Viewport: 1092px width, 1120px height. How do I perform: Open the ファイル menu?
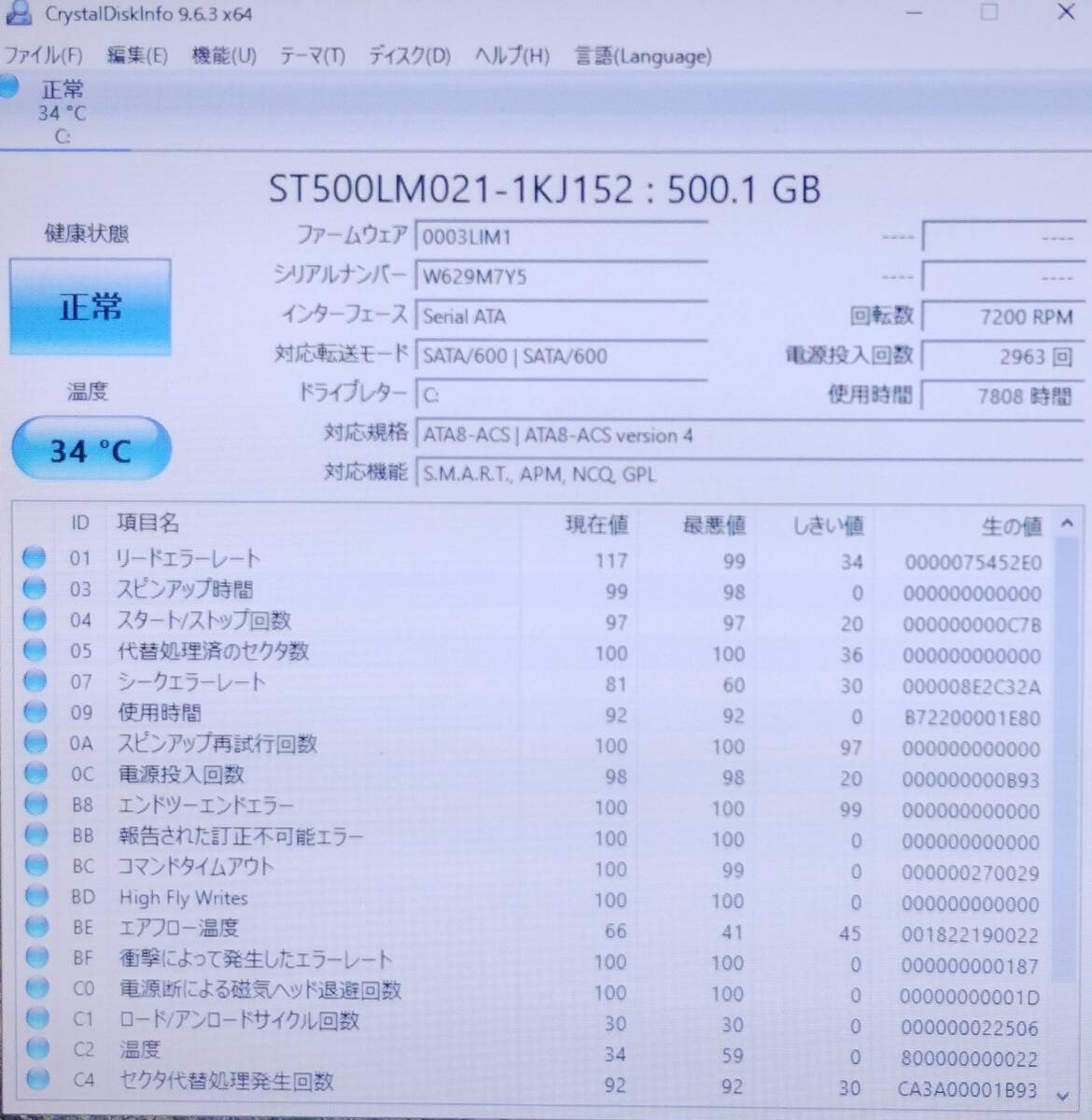(42, 56)
